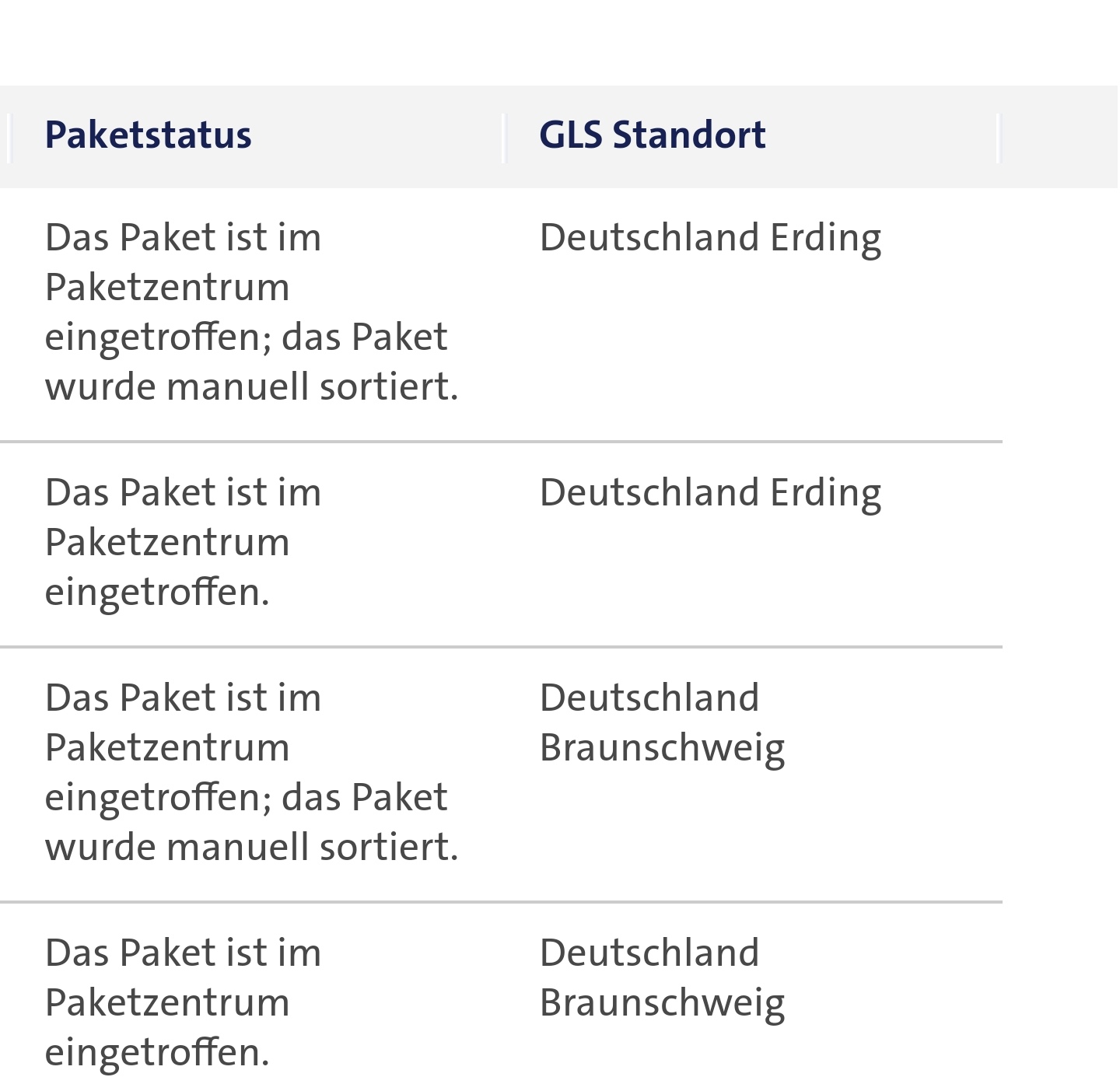Click the separator line below the second row
Screen dimensions: 1120x1091
coord(501,647)
